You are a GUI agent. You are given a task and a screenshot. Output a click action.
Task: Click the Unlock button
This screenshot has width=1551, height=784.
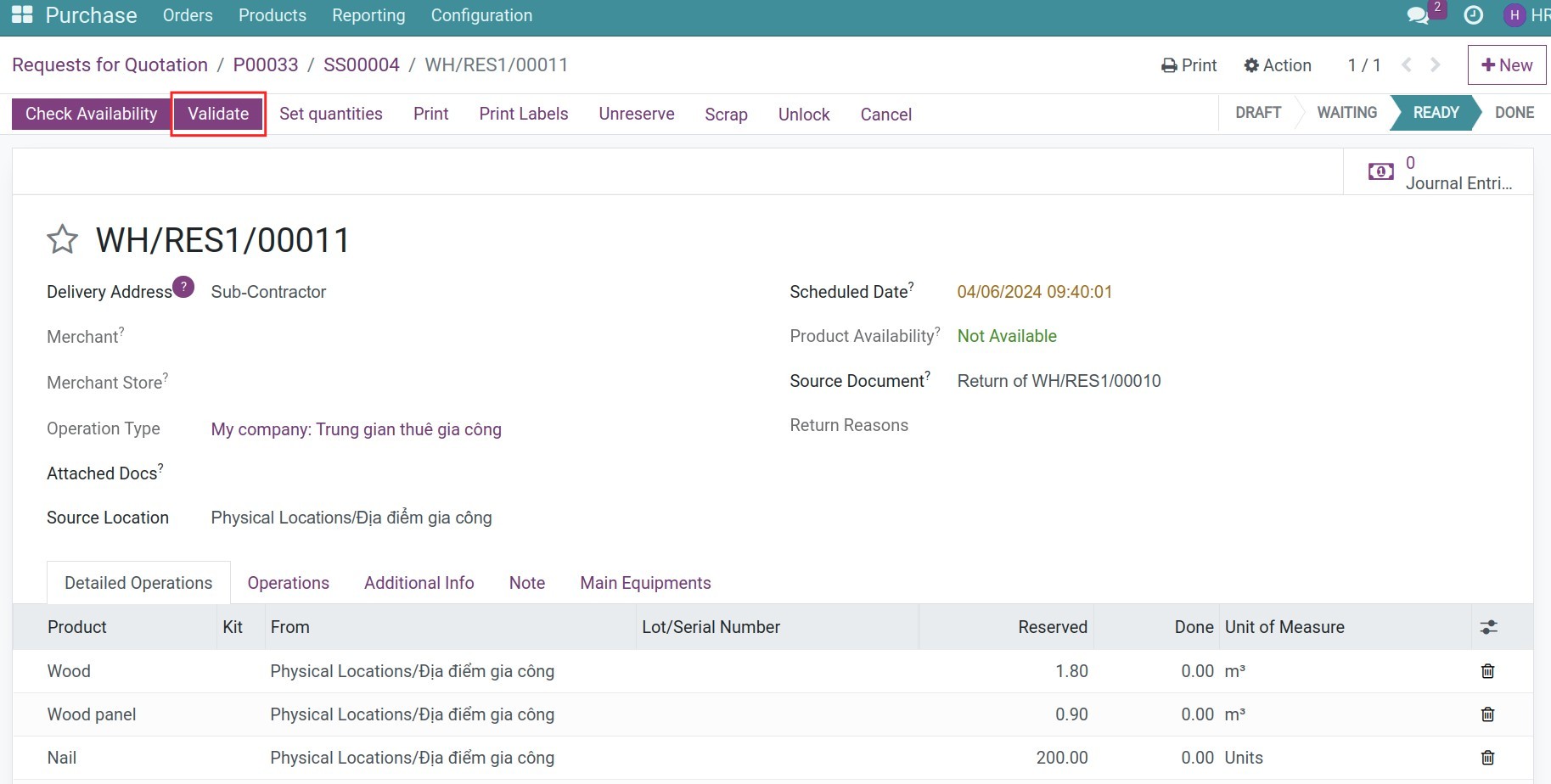(804, 114)
